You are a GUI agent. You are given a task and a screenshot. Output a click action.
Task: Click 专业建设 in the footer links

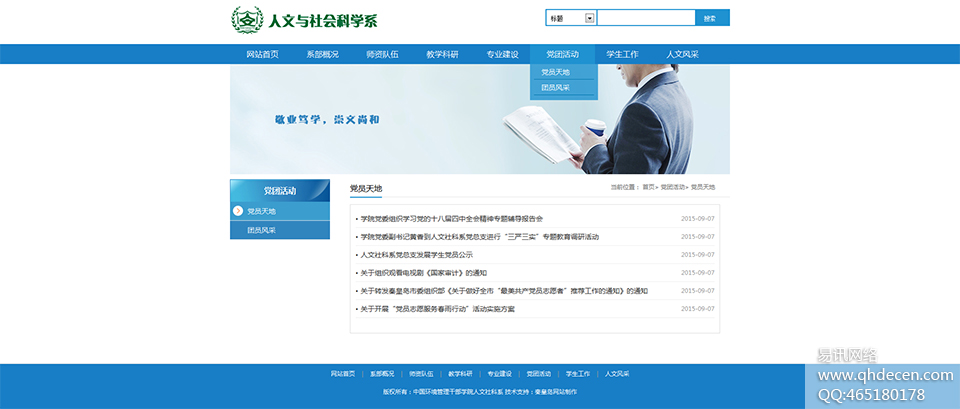(500, 373)
